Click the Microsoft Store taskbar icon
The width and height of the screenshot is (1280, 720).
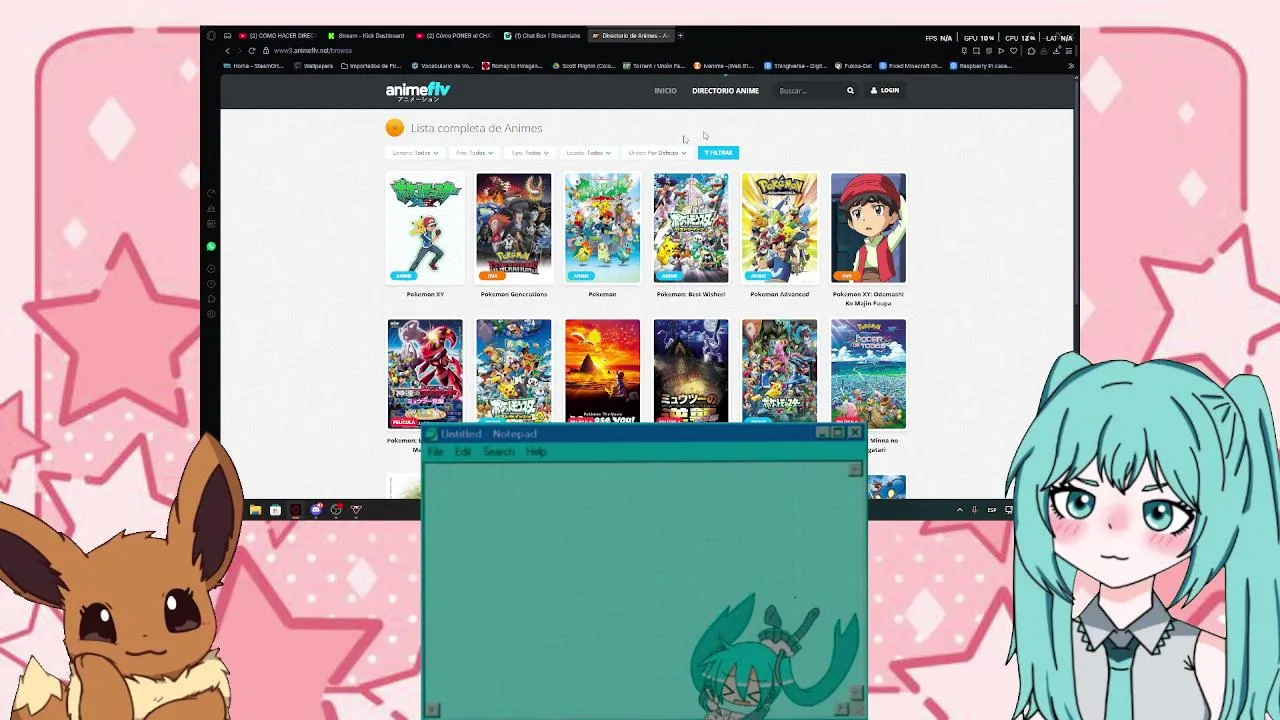(x=275, y=510)
